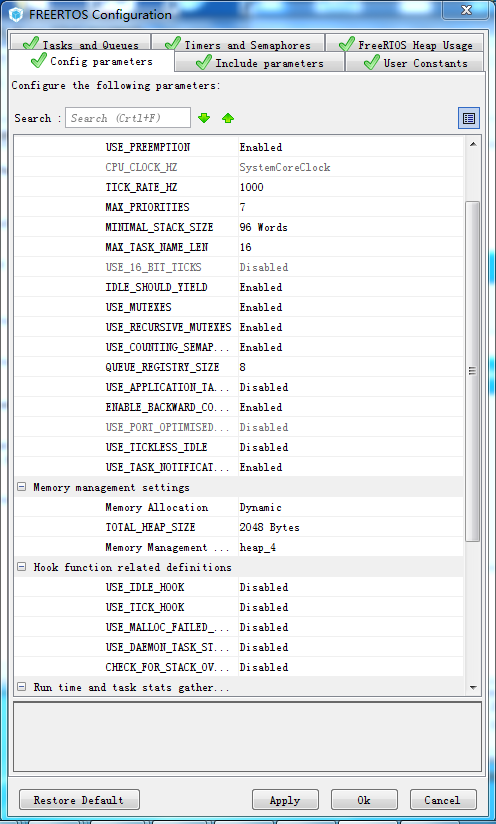Click the Cancel button

(443, 800)
